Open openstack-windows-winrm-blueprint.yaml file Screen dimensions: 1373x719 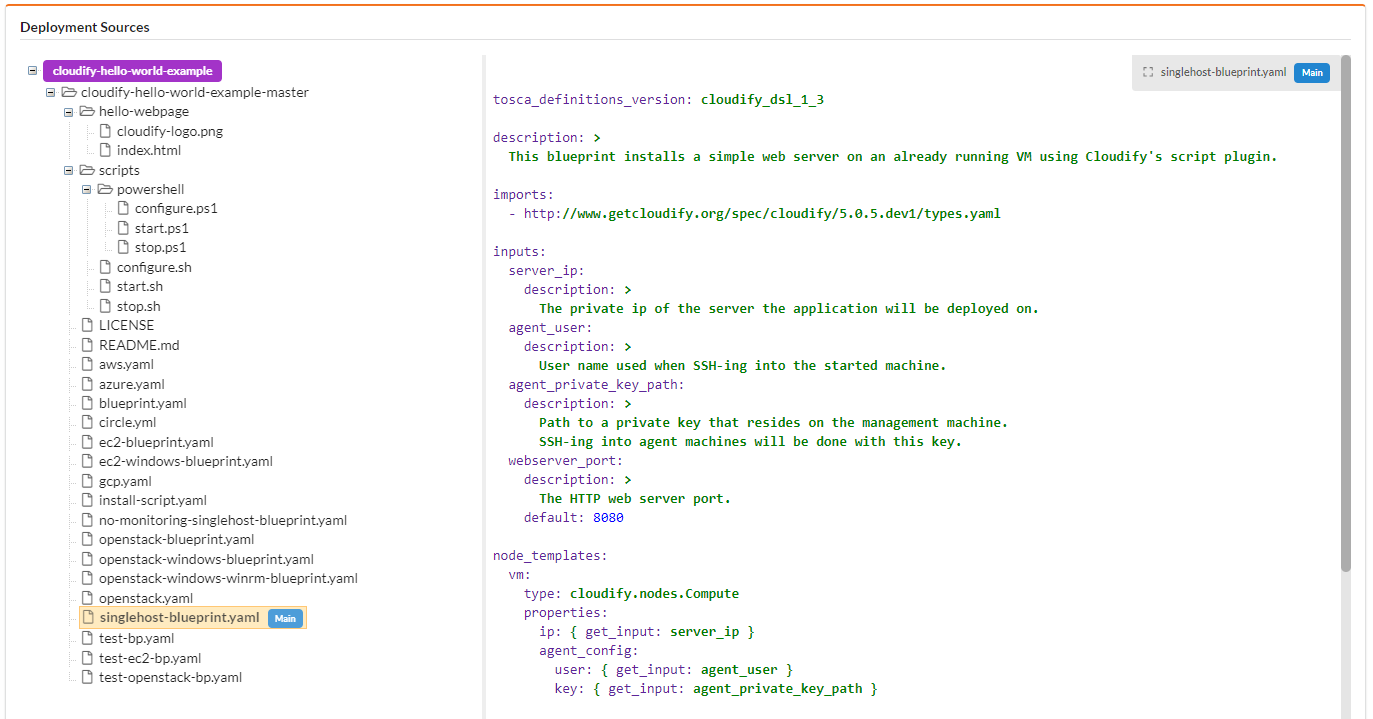tap(228, 578)
